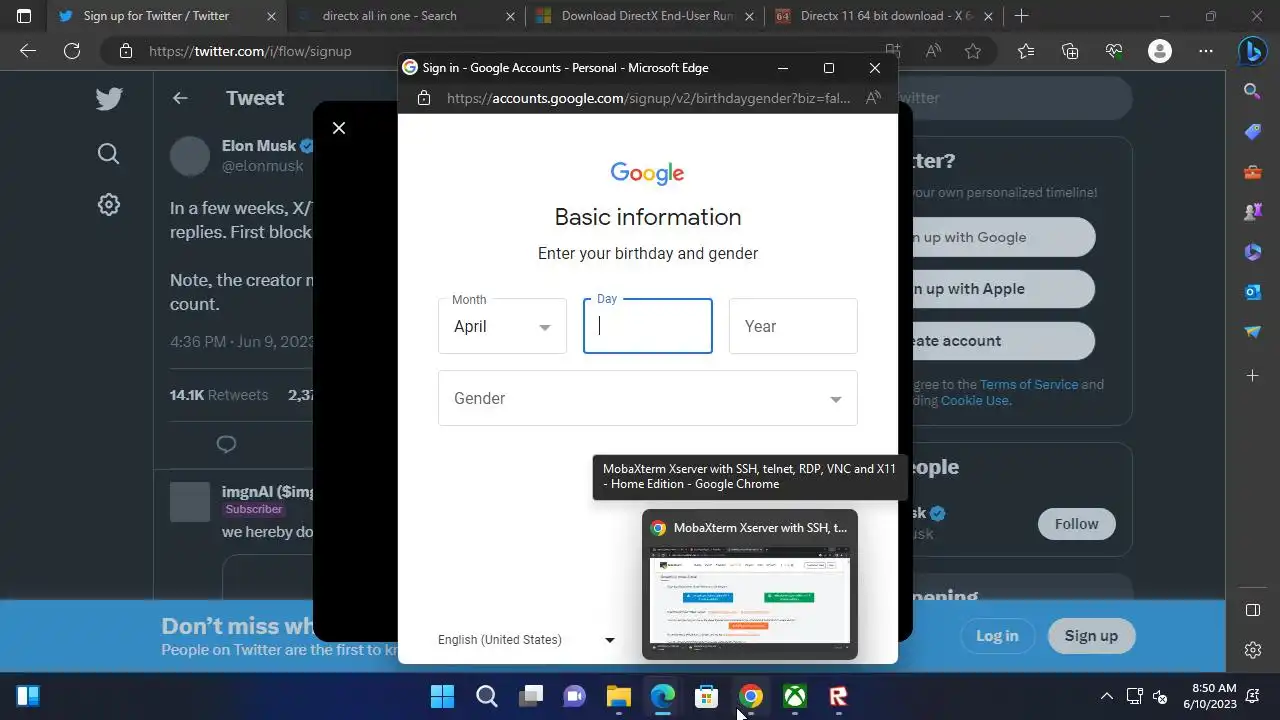Click Elon Musk profile avatar

(190, 156)
